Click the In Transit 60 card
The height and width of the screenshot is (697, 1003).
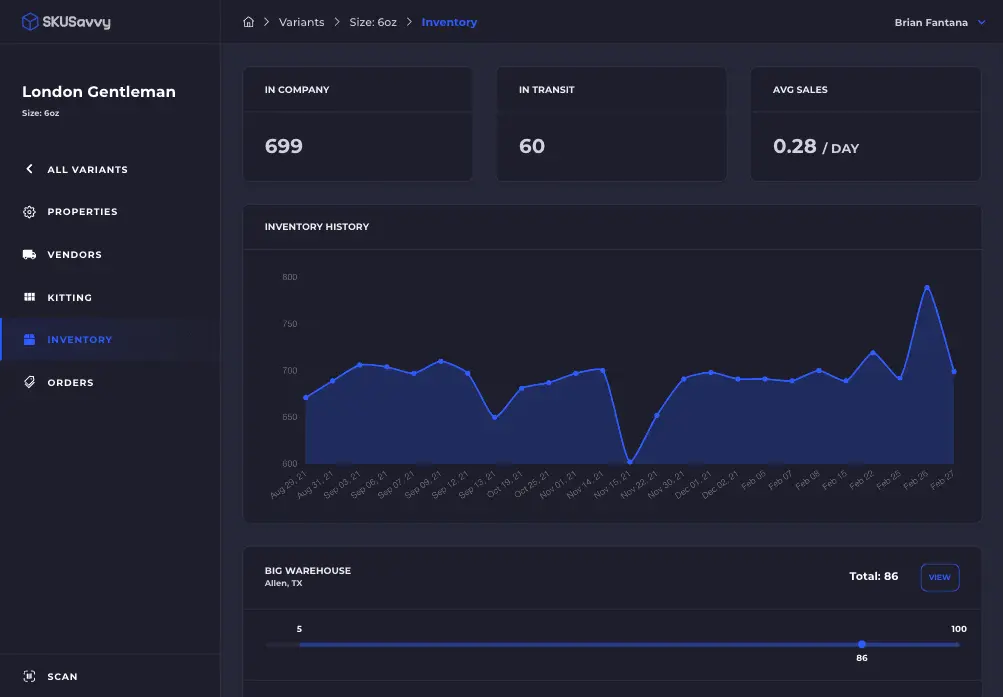611,124
